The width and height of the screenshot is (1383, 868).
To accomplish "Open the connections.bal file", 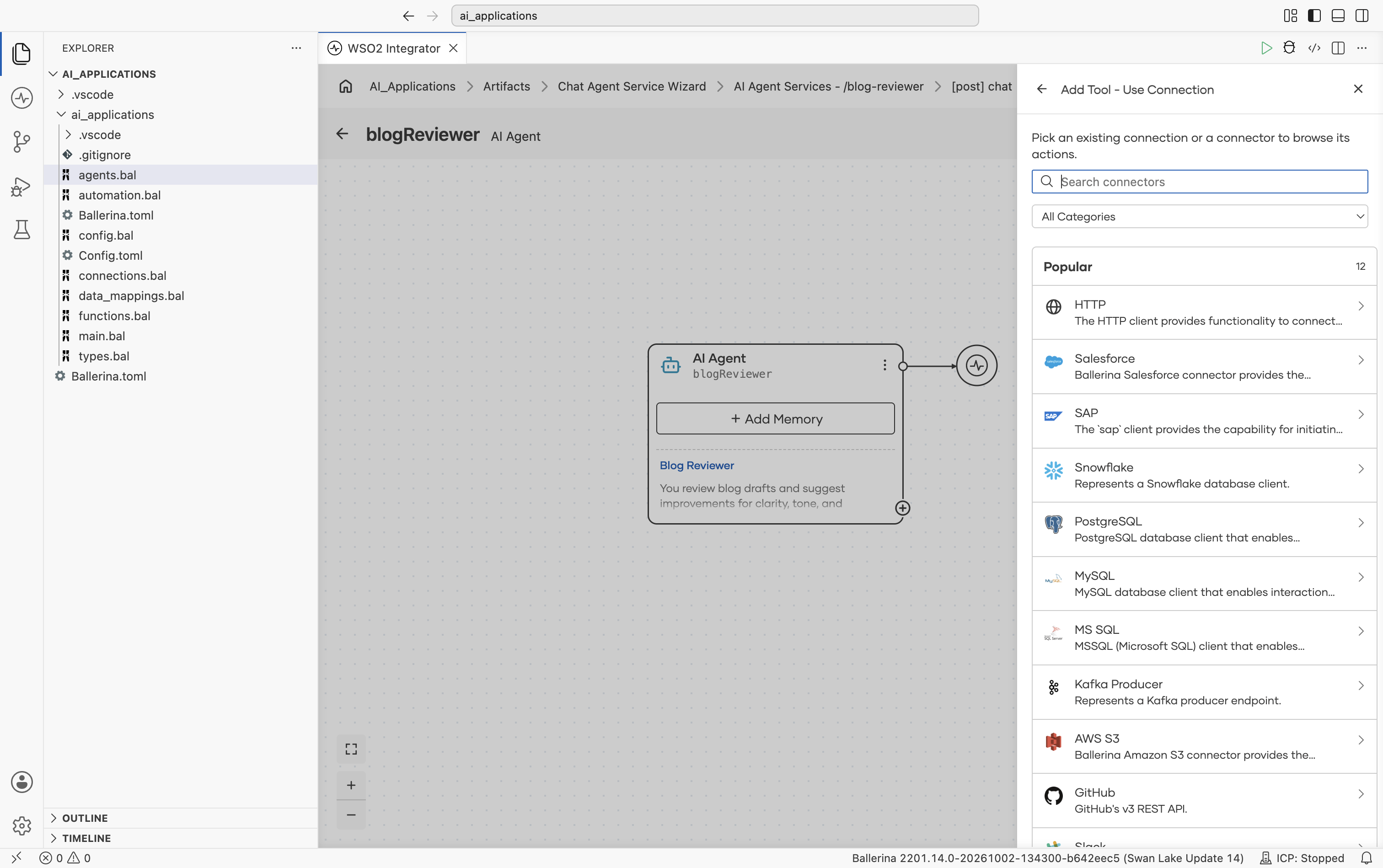I will 122,276.
